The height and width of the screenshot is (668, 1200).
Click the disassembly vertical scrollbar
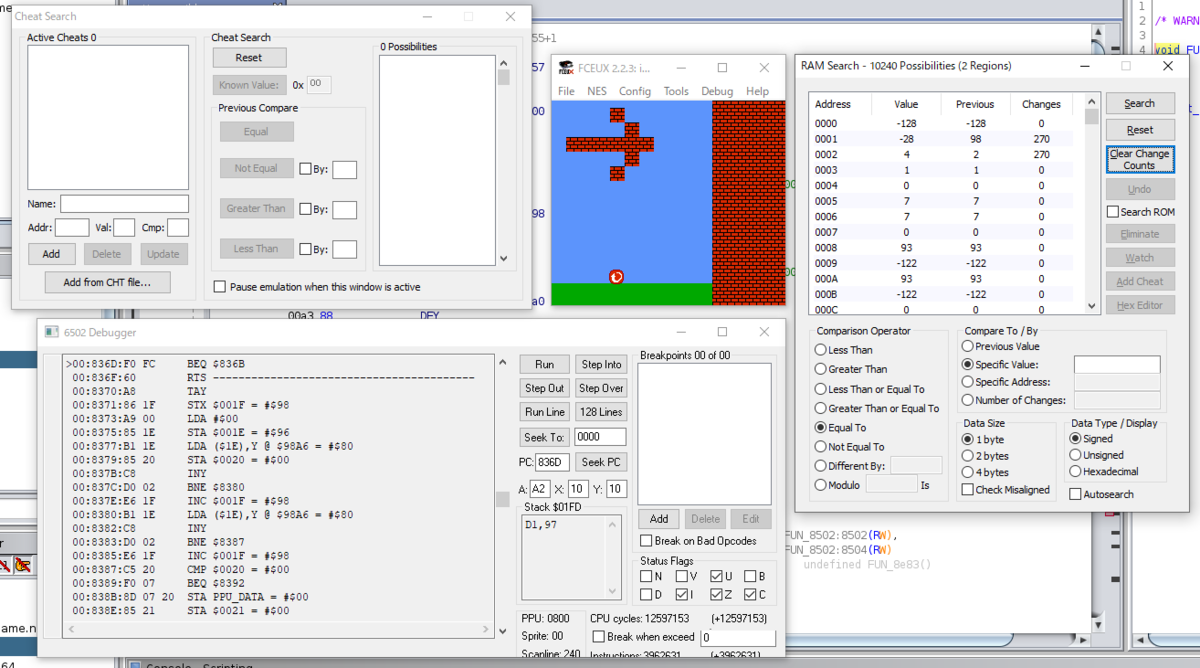point(503,496)
